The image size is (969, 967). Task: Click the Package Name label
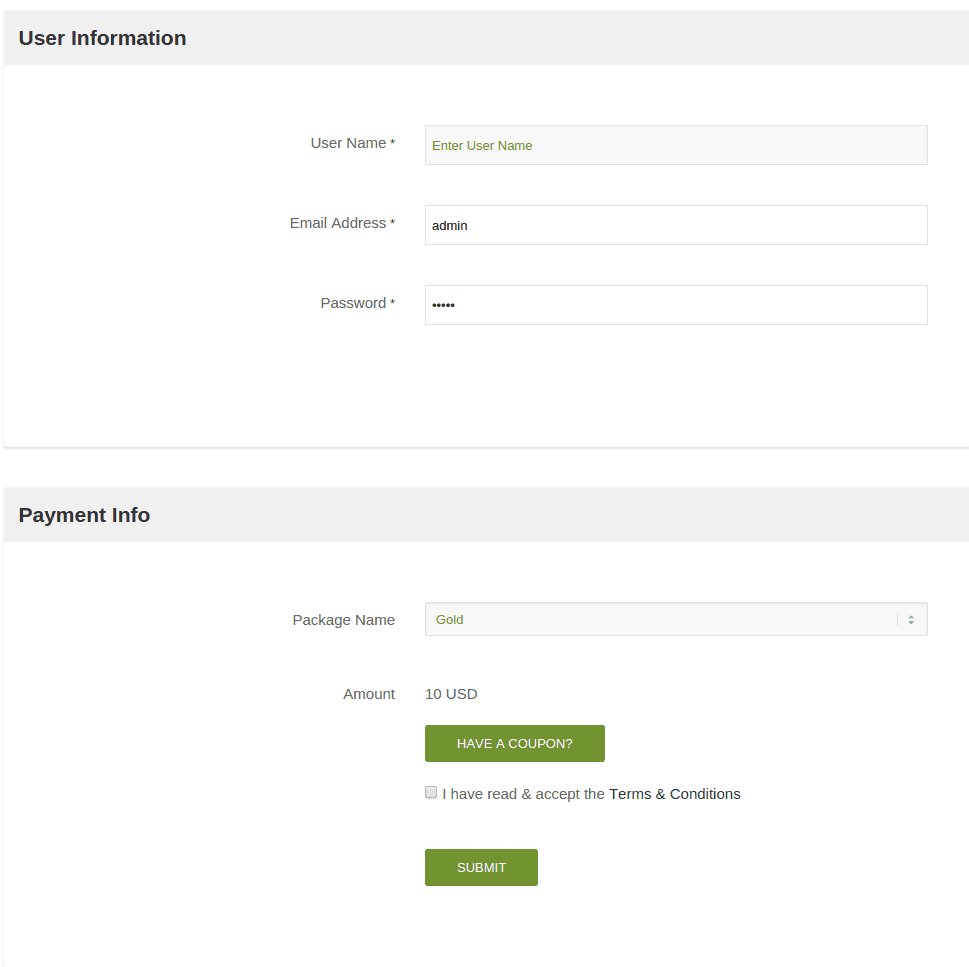click(343, 620)
